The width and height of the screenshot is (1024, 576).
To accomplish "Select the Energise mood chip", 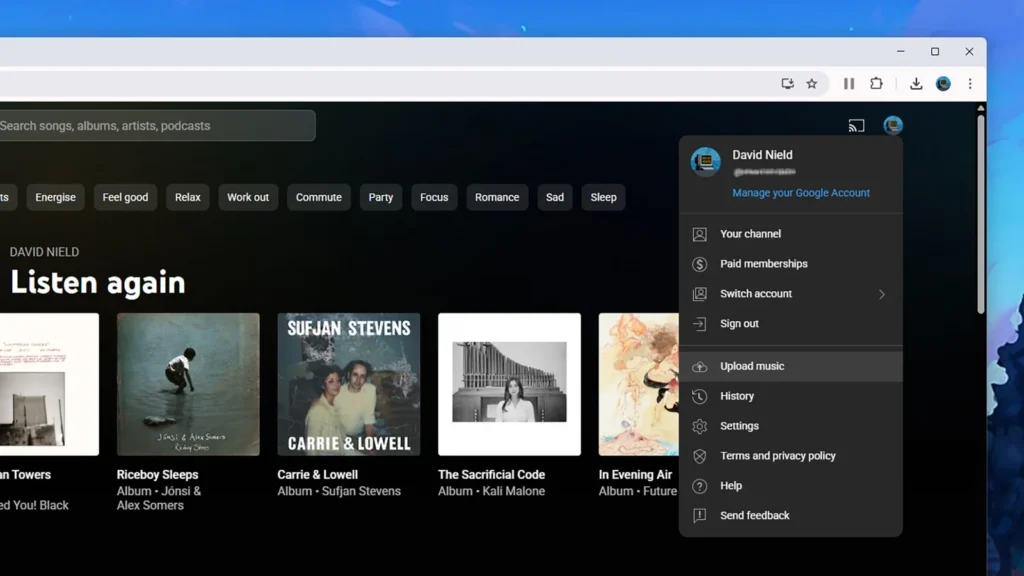I will click(56, 197).
